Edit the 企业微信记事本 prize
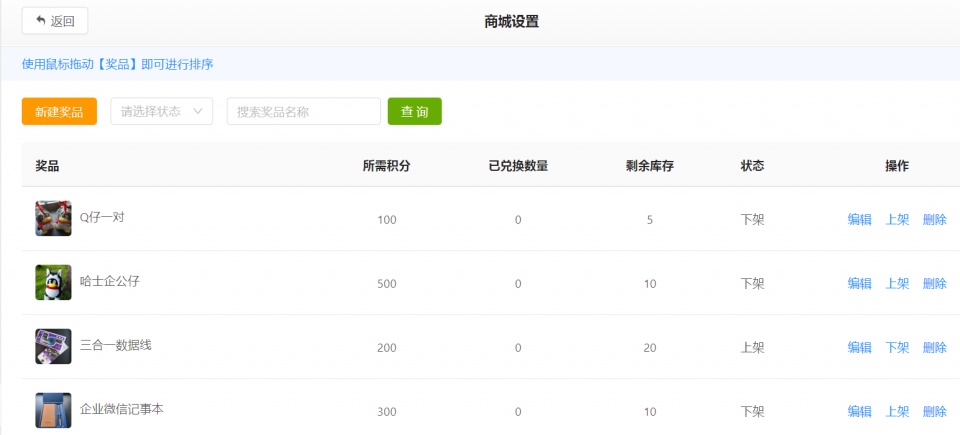This screenshot has width=960, height=435. pyautogui.click(x=860, y=412)
